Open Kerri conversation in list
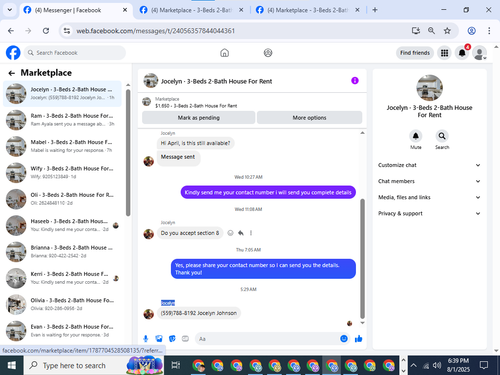500x375 pixels. [x=62, y=278]
